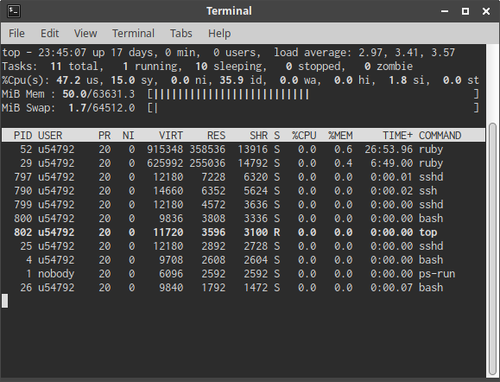Click the sshd command in PID 25 row
Viewport: 500px width, 382px height.
(431, 246)
